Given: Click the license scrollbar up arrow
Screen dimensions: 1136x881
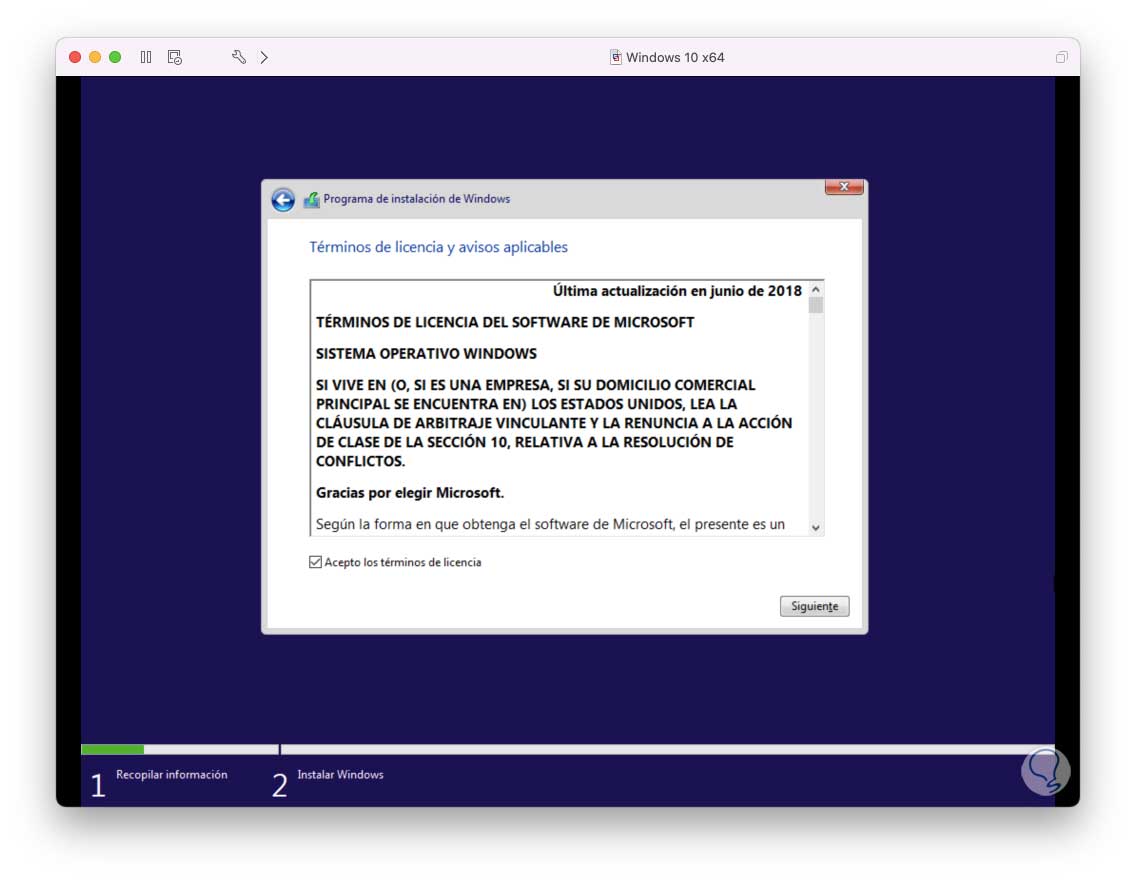Looking at the screenshot, I should (816, 289).
